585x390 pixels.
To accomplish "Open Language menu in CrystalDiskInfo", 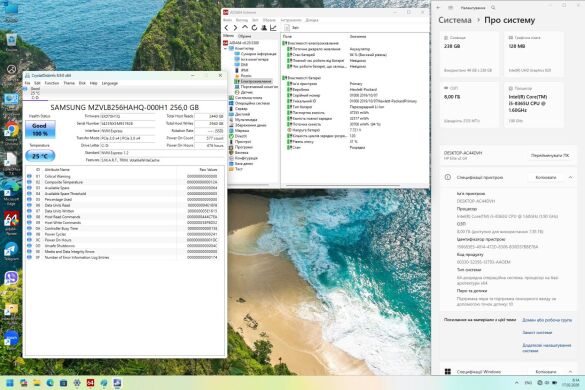I will 110,83.
